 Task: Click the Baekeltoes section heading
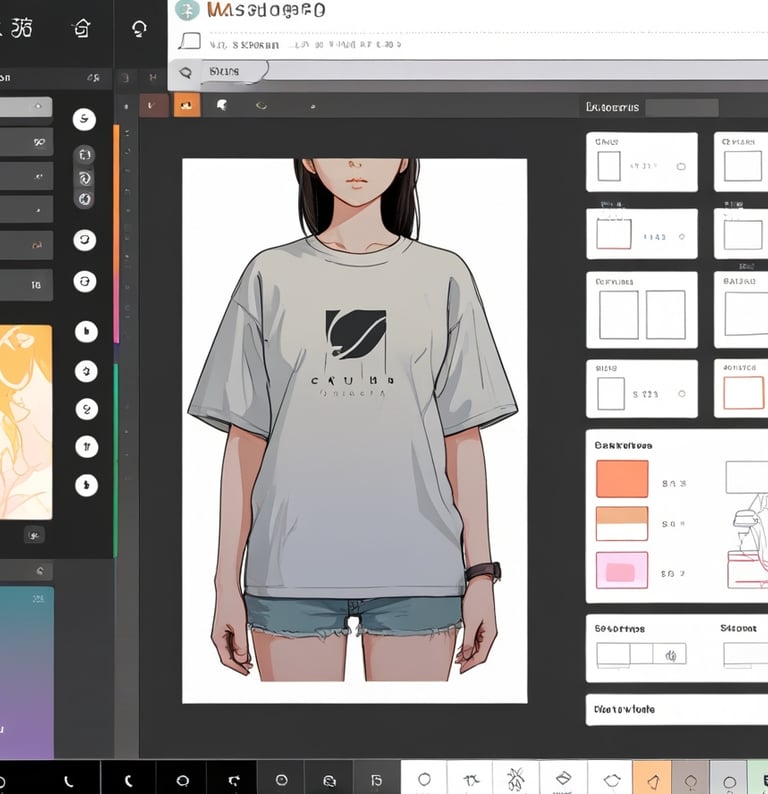click(623, 446)
